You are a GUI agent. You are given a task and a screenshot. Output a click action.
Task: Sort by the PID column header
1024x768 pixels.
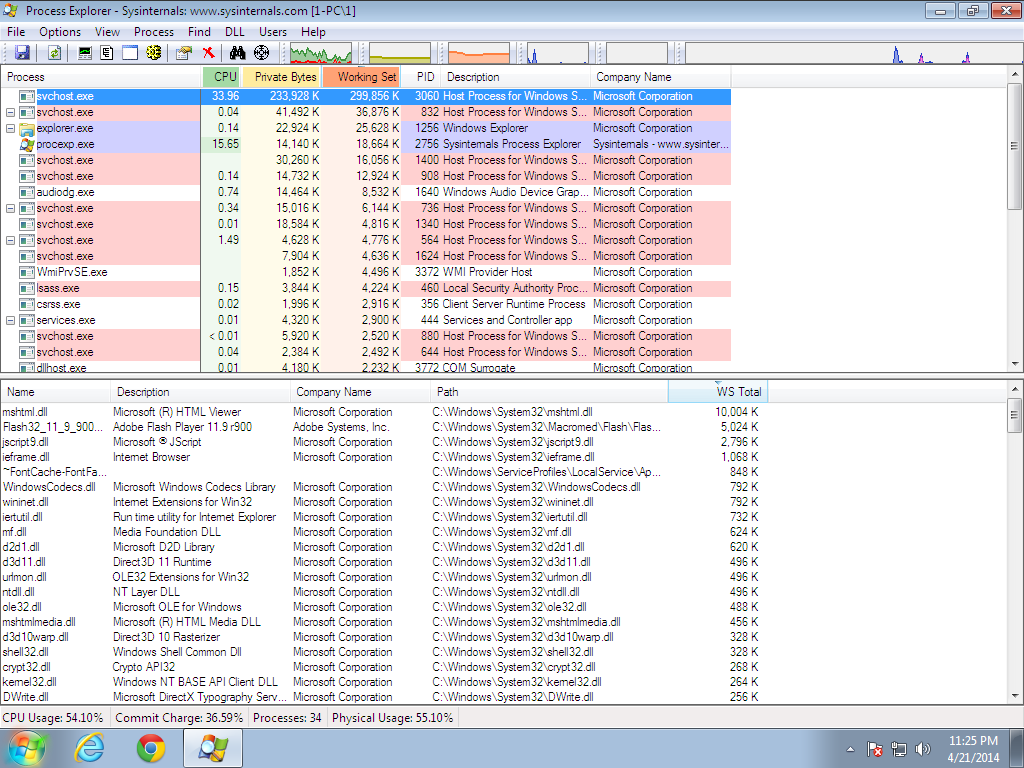pyautogui.click(x=421, y=77)
